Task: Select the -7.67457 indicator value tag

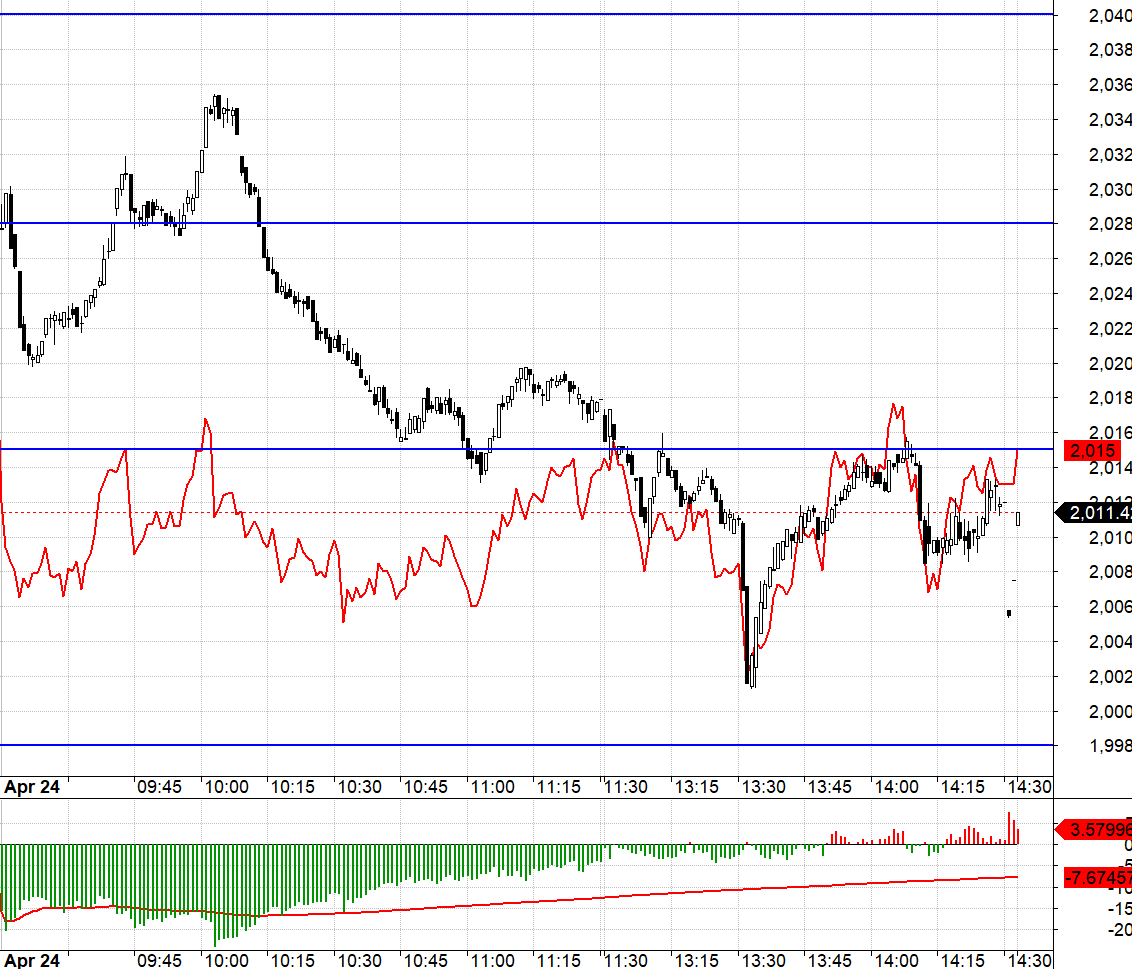Action: tap(1097, 878)
